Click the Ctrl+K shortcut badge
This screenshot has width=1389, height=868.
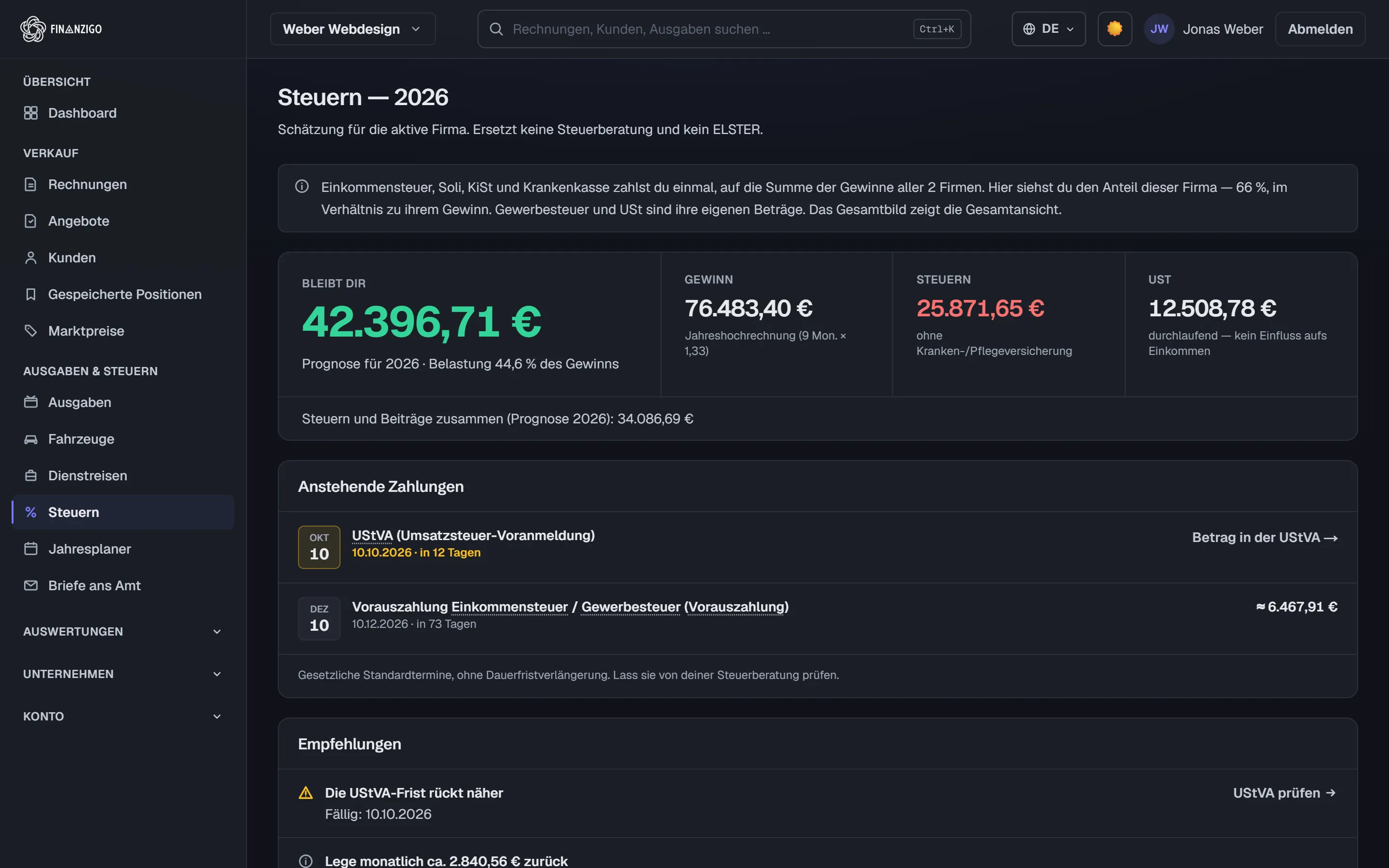pyautogui.click(x=937, y=29)
